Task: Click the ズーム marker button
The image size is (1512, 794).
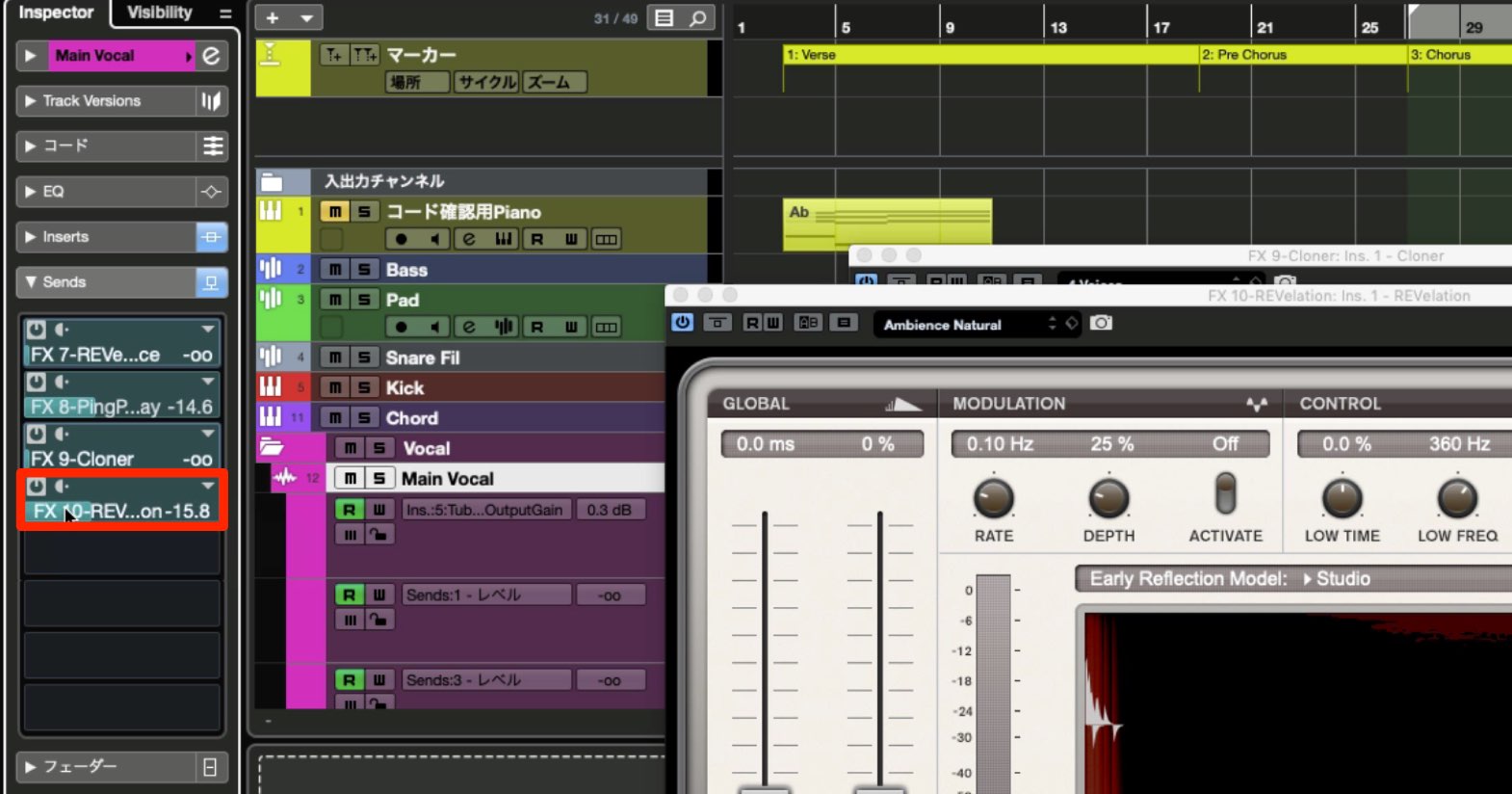Action: [550, 83]
